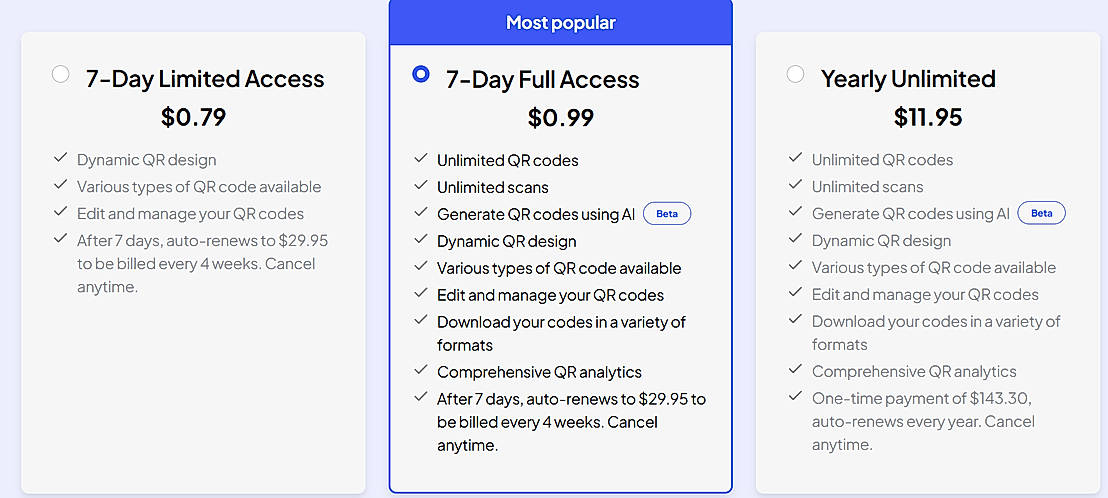Click checkmark beside Unlimited scans in Yearly plan
Viewport: 1108px width, 498px height.
tap(795, 186)
